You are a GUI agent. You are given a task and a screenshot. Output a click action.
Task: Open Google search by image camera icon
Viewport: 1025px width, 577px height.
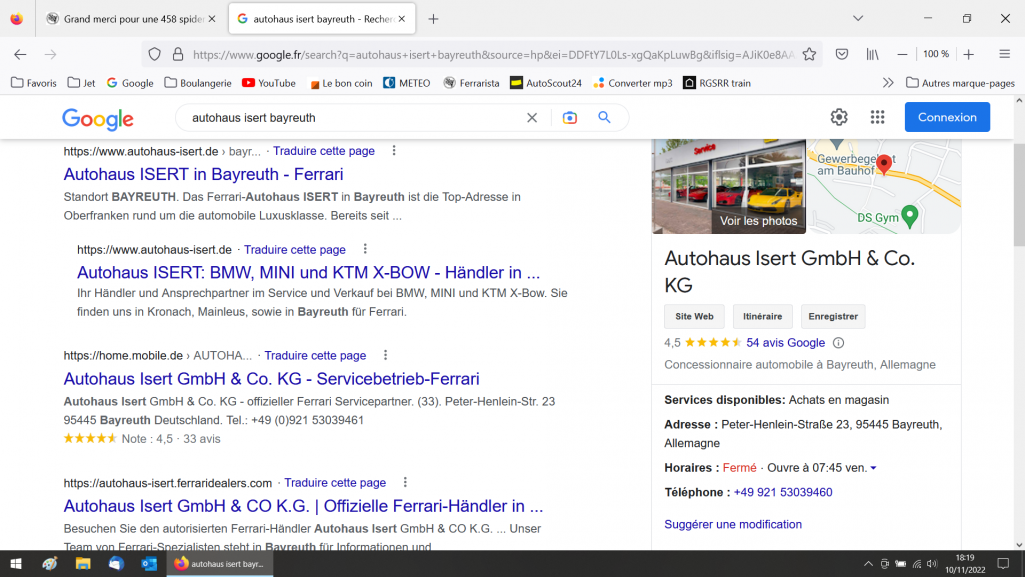569,117
